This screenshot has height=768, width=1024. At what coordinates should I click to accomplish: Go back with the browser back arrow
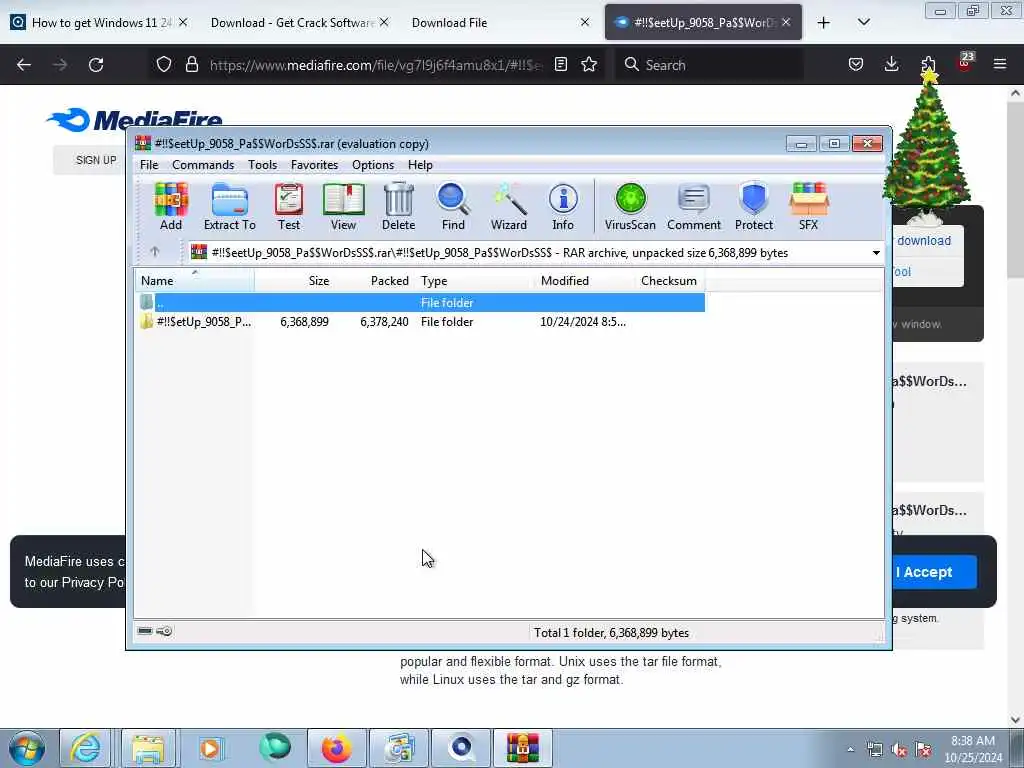[x=24, y=65]
